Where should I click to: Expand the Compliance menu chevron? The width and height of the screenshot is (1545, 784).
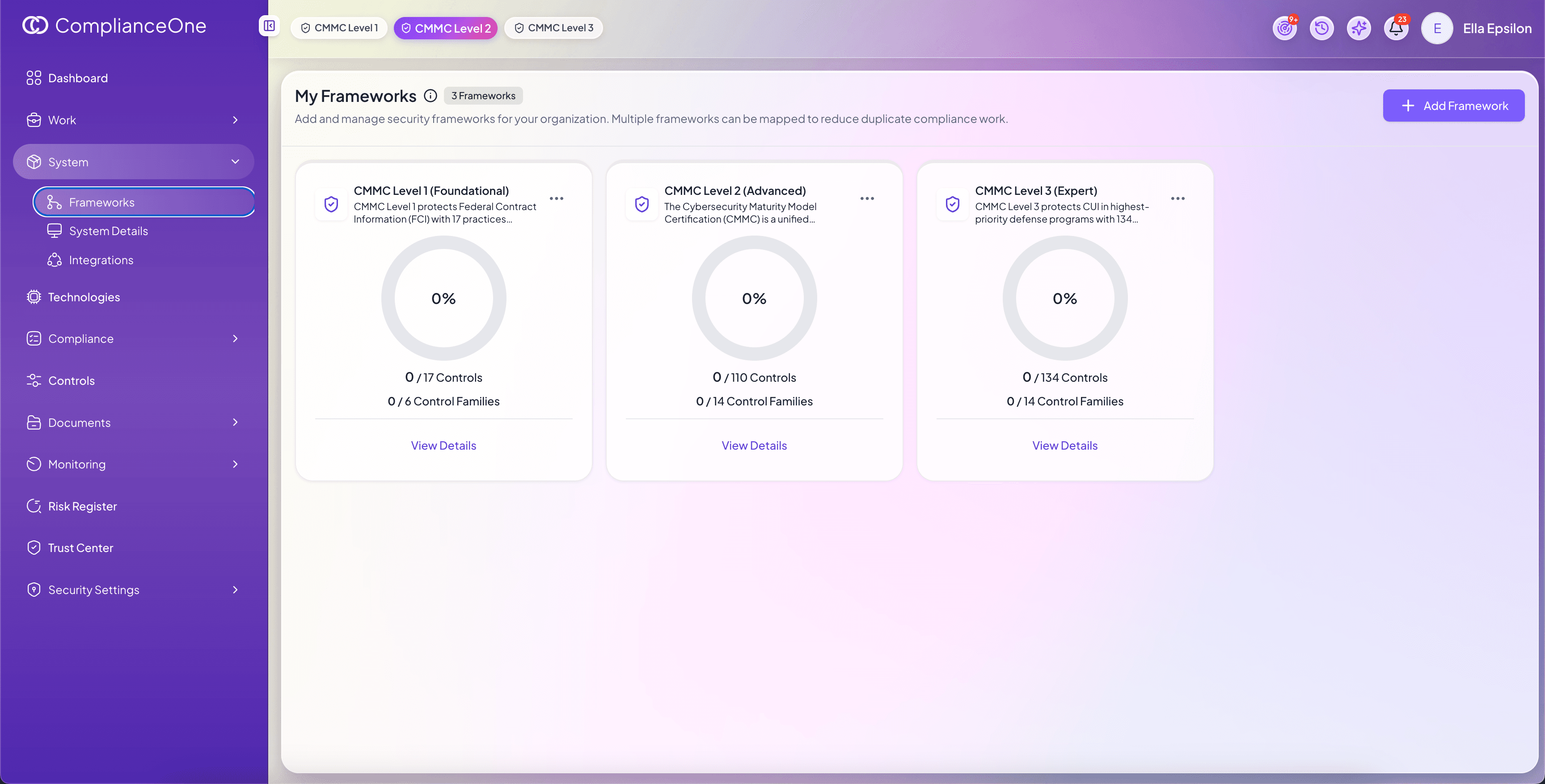[235, 339]
